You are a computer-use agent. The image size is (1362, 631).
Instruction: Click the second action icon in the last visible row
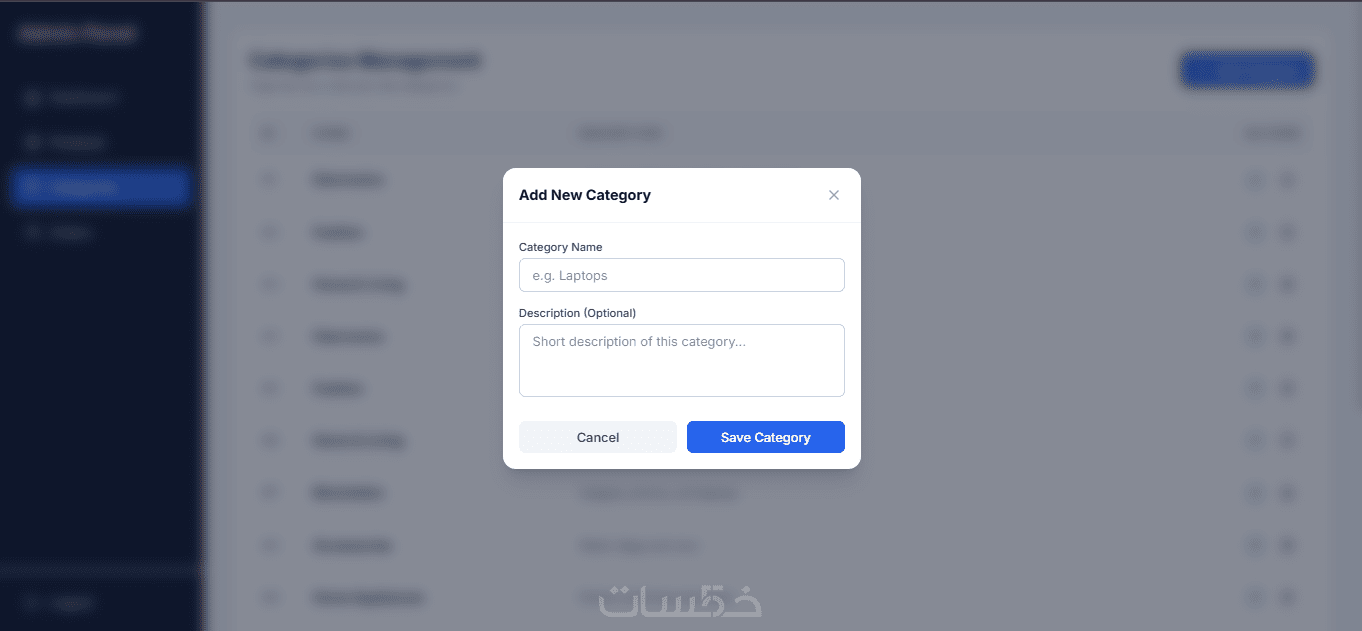pyautogui.click(x=1288, y=597)
